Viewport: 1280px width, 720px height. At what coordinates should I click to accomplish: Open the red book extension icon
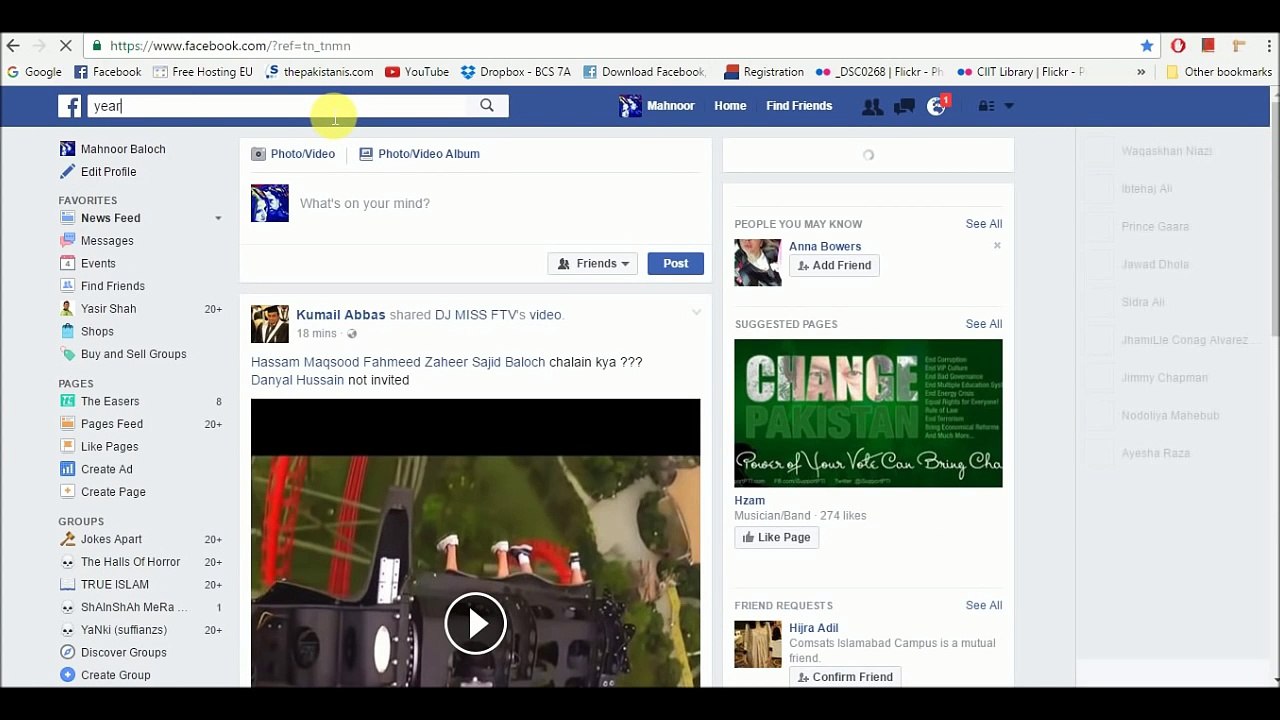click(1208, 46)
